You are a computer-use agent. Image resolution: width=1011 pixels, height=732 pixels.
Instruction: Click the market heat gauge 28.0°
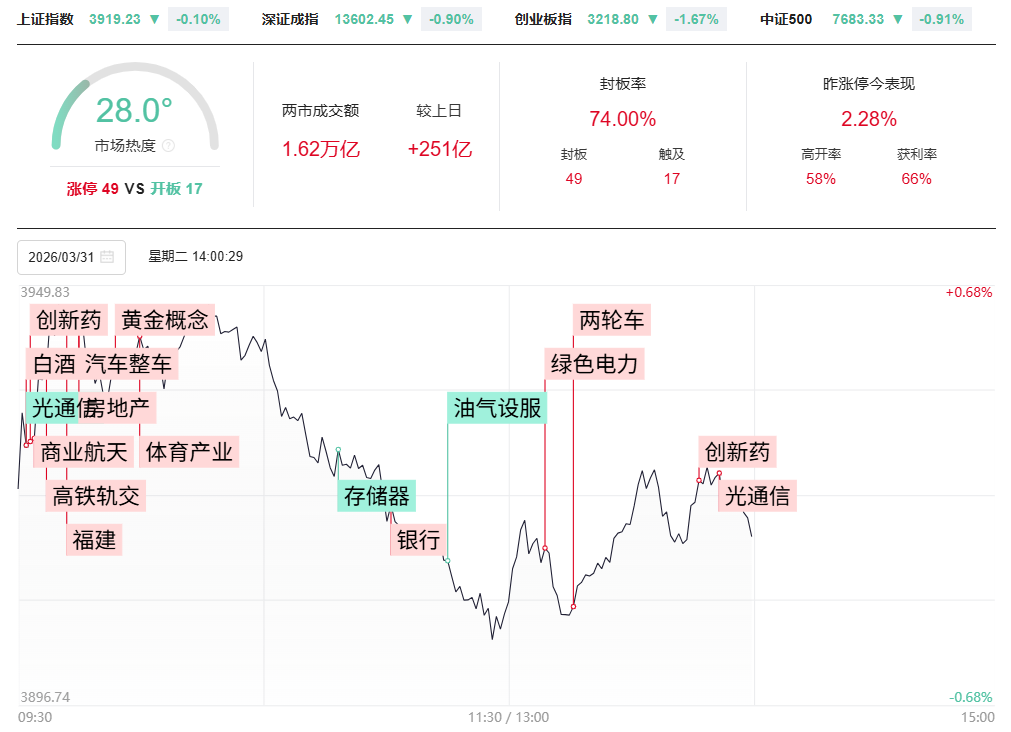pyautogui.click(x=134, y=111)
